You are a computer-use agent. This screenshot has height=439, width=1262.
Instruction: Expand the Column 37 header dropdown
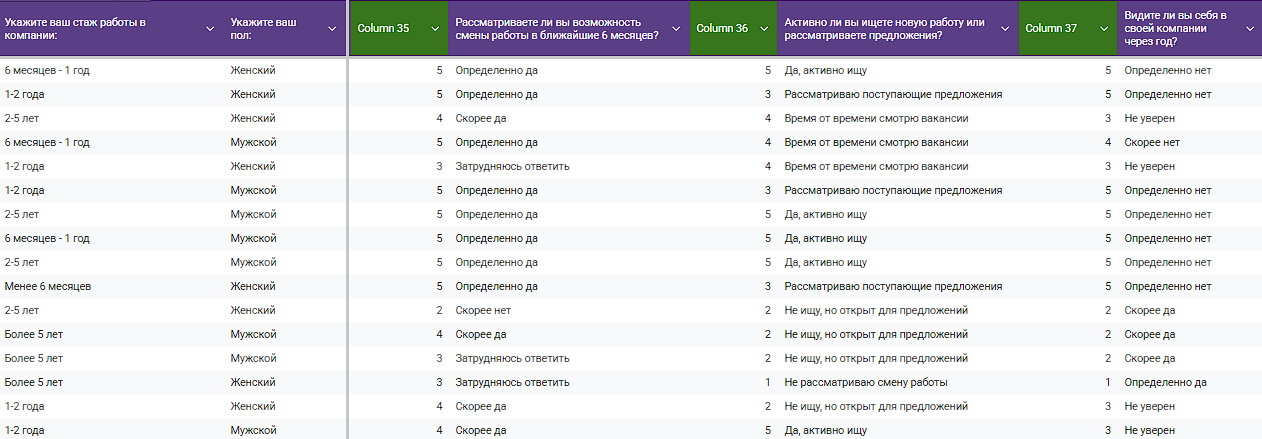tap(1104, 29)
